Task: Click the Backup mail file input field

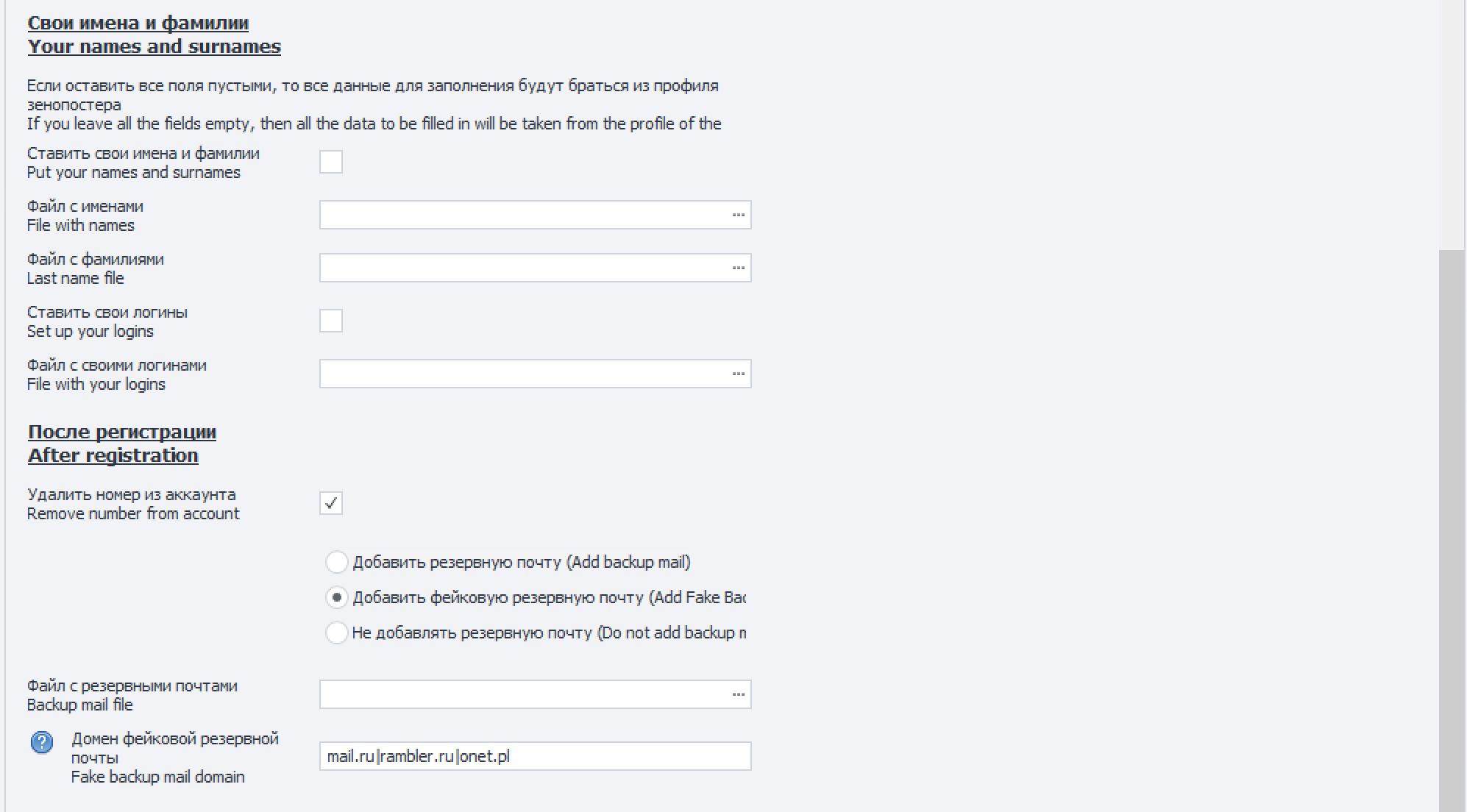Action: 522,695
